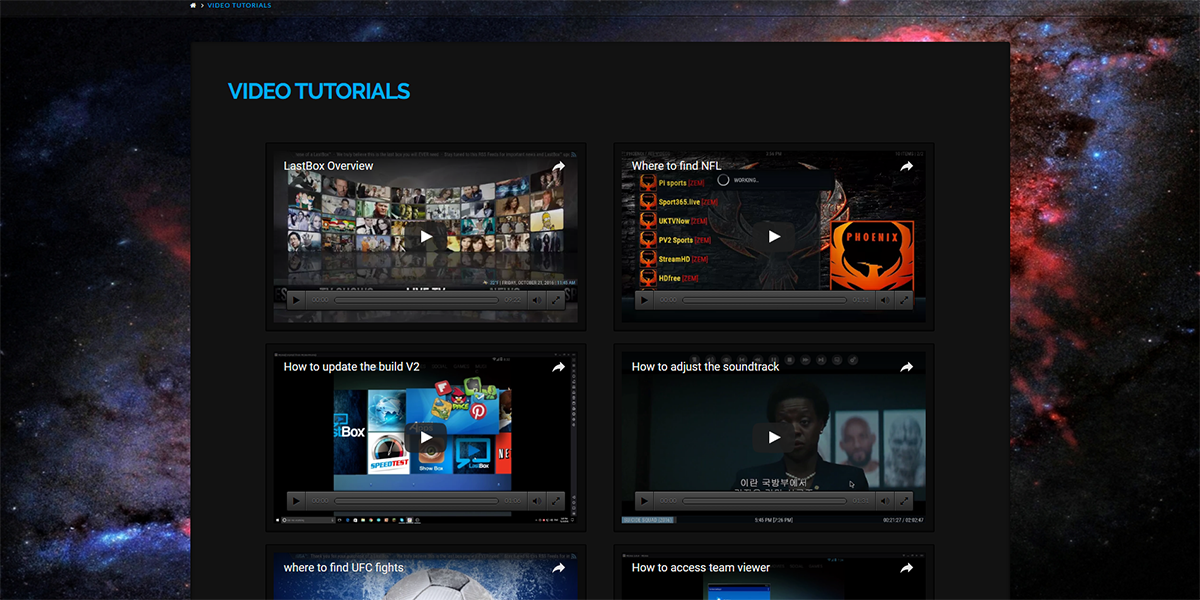
Task: Open the where to find UFC fights title
Action: [343, 568]
